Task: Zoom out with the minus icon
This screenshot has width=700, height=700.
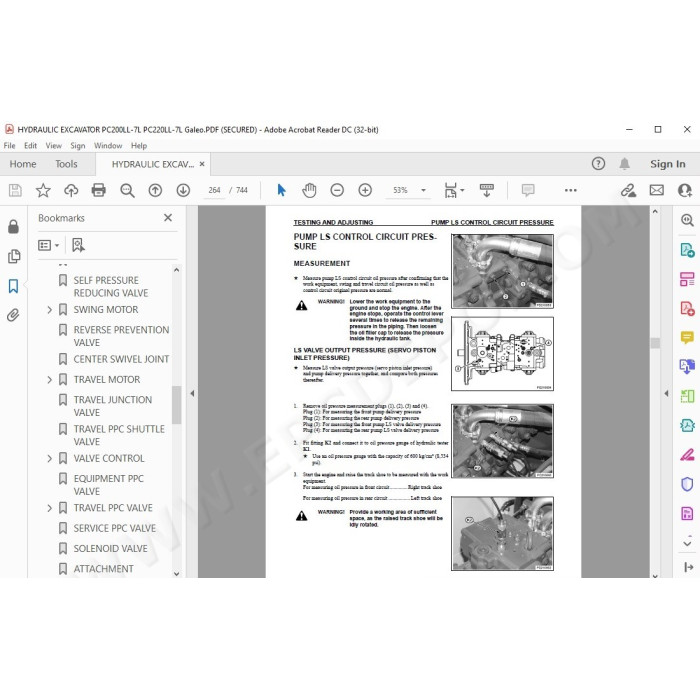Action: 337,191
